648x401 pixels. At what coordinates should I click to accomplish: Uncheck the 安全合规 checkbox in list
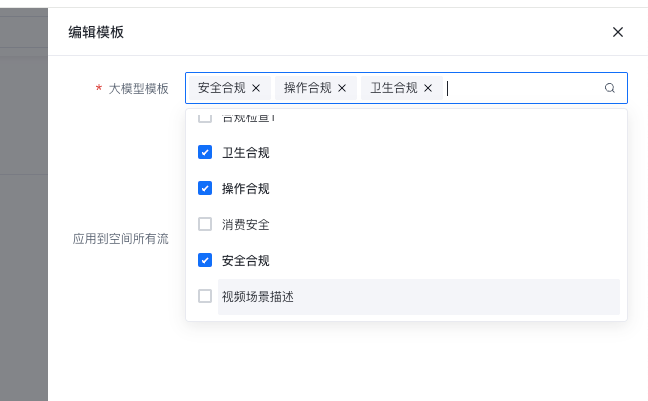pos(205,260)
